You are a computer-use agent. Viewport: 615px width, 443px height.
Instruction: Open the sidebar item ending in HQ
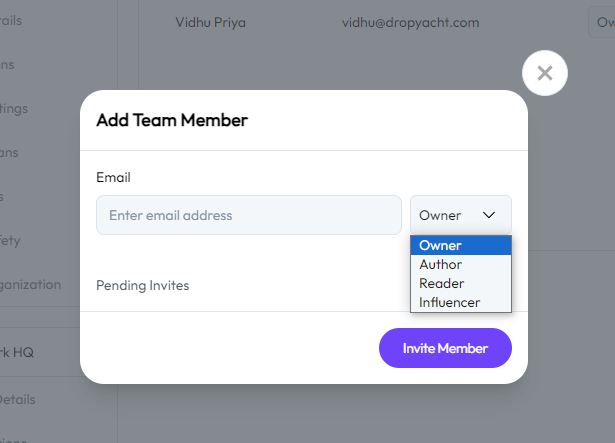(x=17, y=352)
